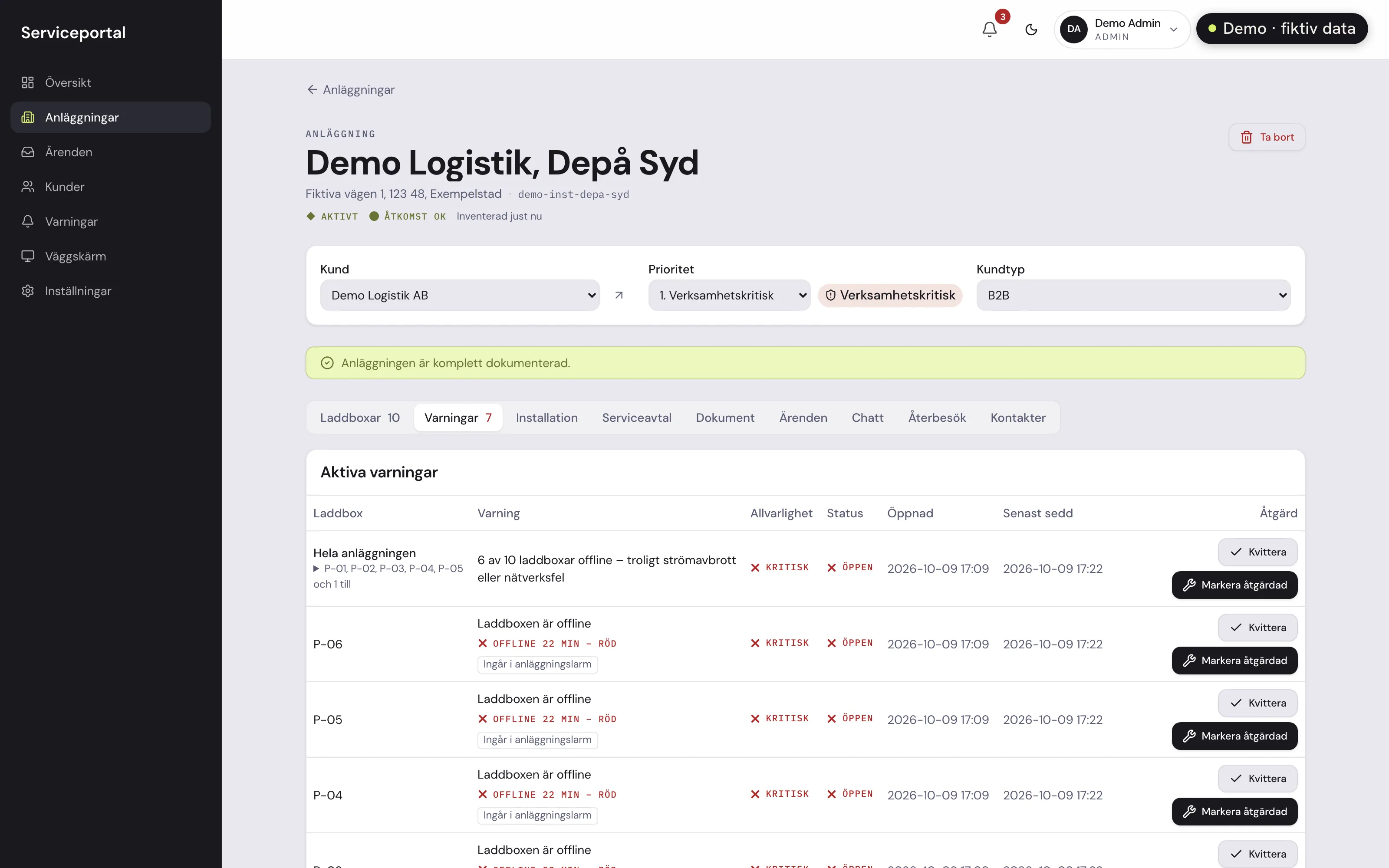Click Markera åtgärdad for P-06

click(1234, 661)
